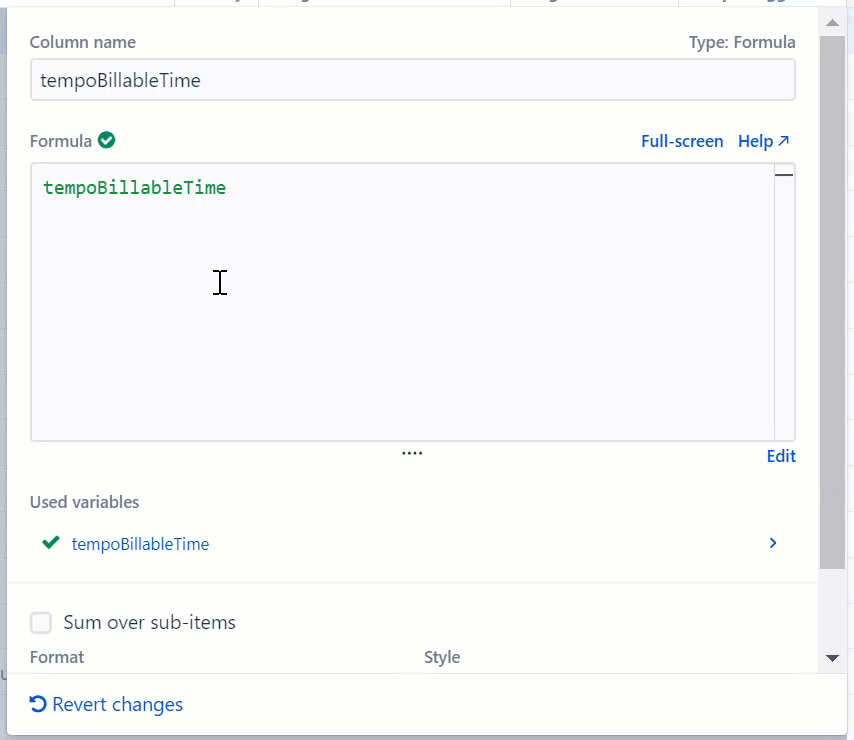
Task: Click the Revert changes button
Action: pyautogui.click(x=106, y=704)
